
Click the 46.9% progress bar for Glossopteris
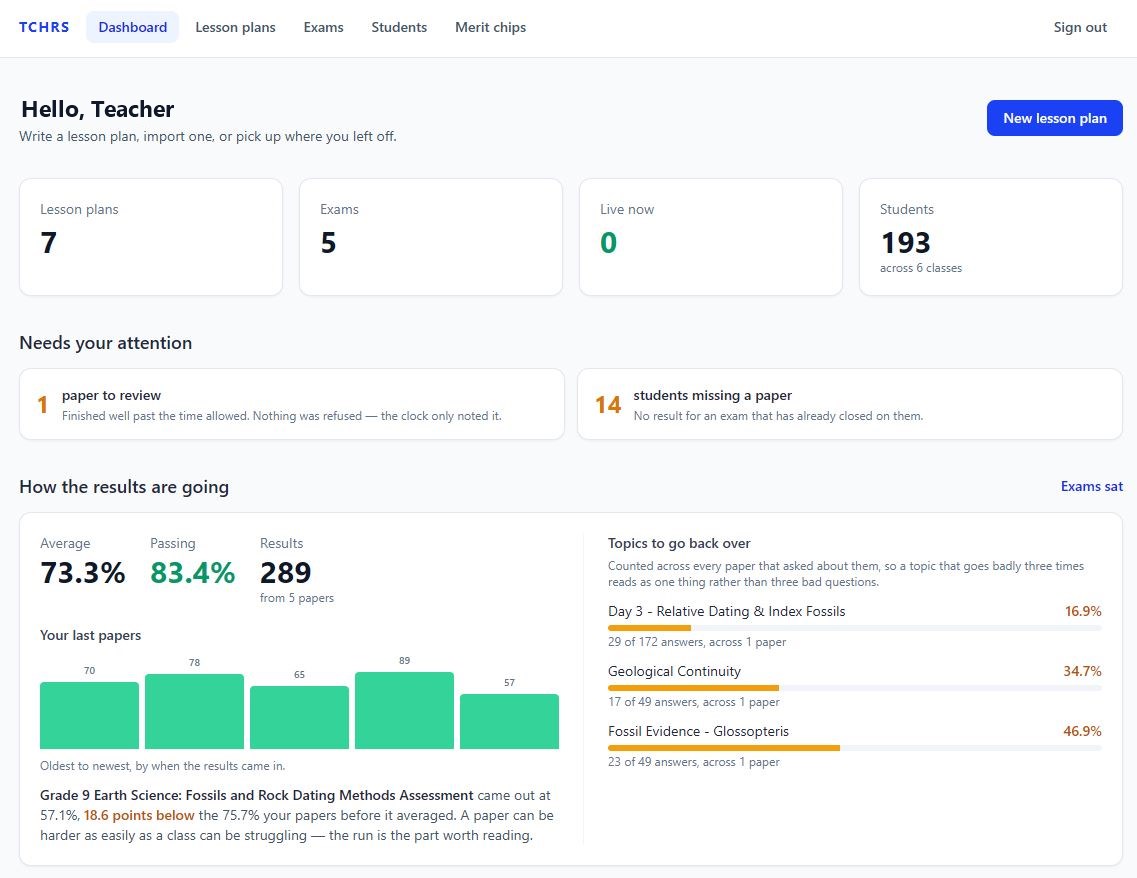(854, 747)
